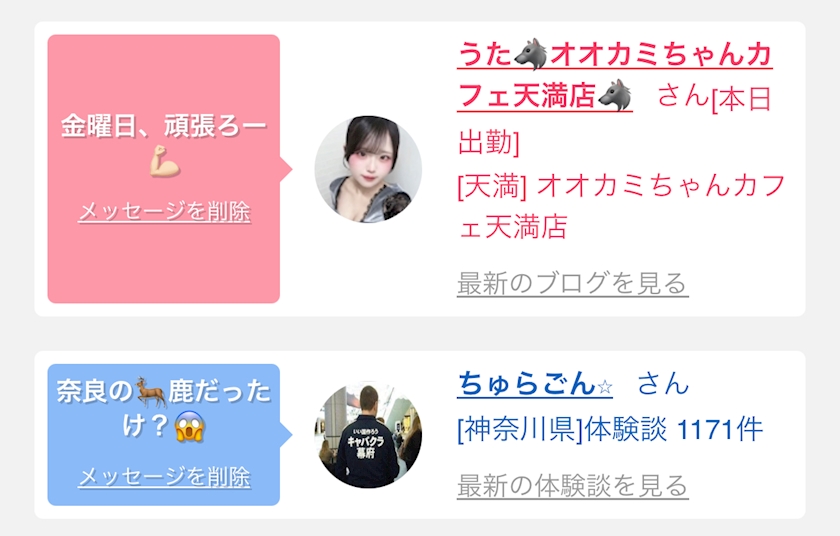840x536 pixels.
Task: Click the star after ちゅらごん name
Action: click(605, 386)
